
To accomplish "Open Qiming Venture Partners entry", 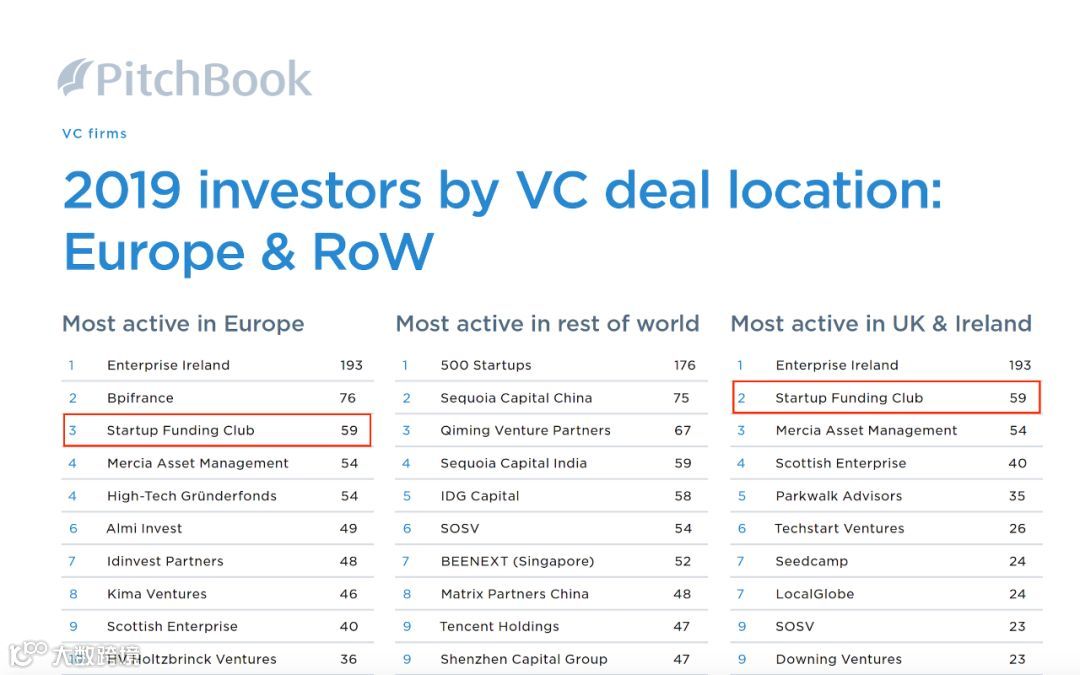I will (525, 430).
